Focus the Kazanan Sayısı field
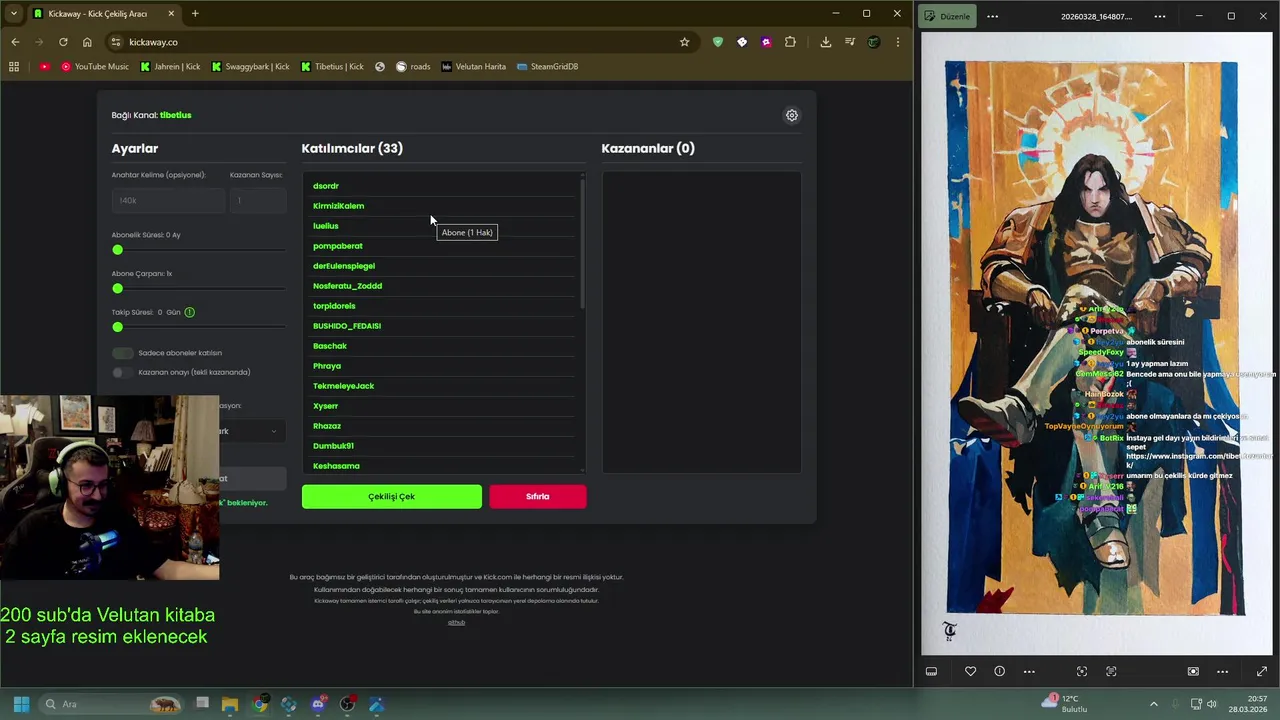The image size is (1280, 720). click(x=258, y=200)
